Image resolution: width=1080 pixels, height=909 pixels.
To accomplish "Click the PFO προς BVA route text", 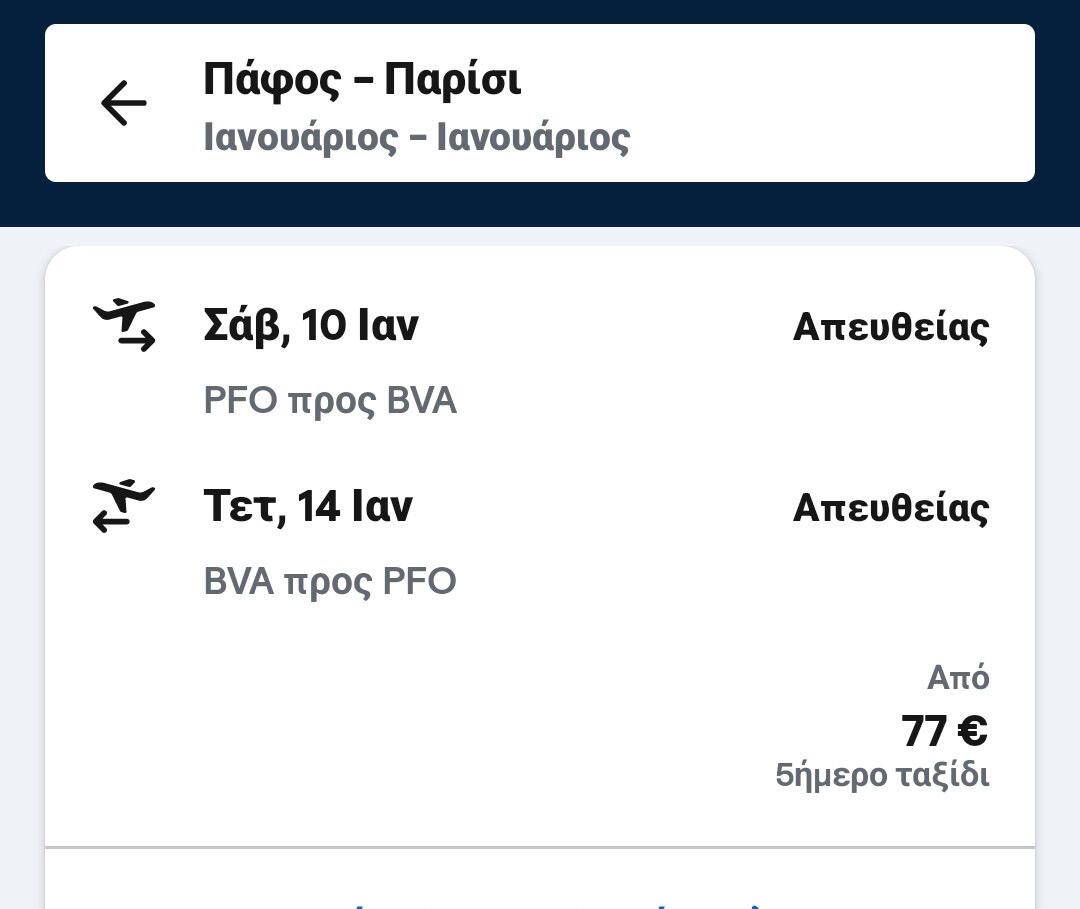I will coord(330,401).
